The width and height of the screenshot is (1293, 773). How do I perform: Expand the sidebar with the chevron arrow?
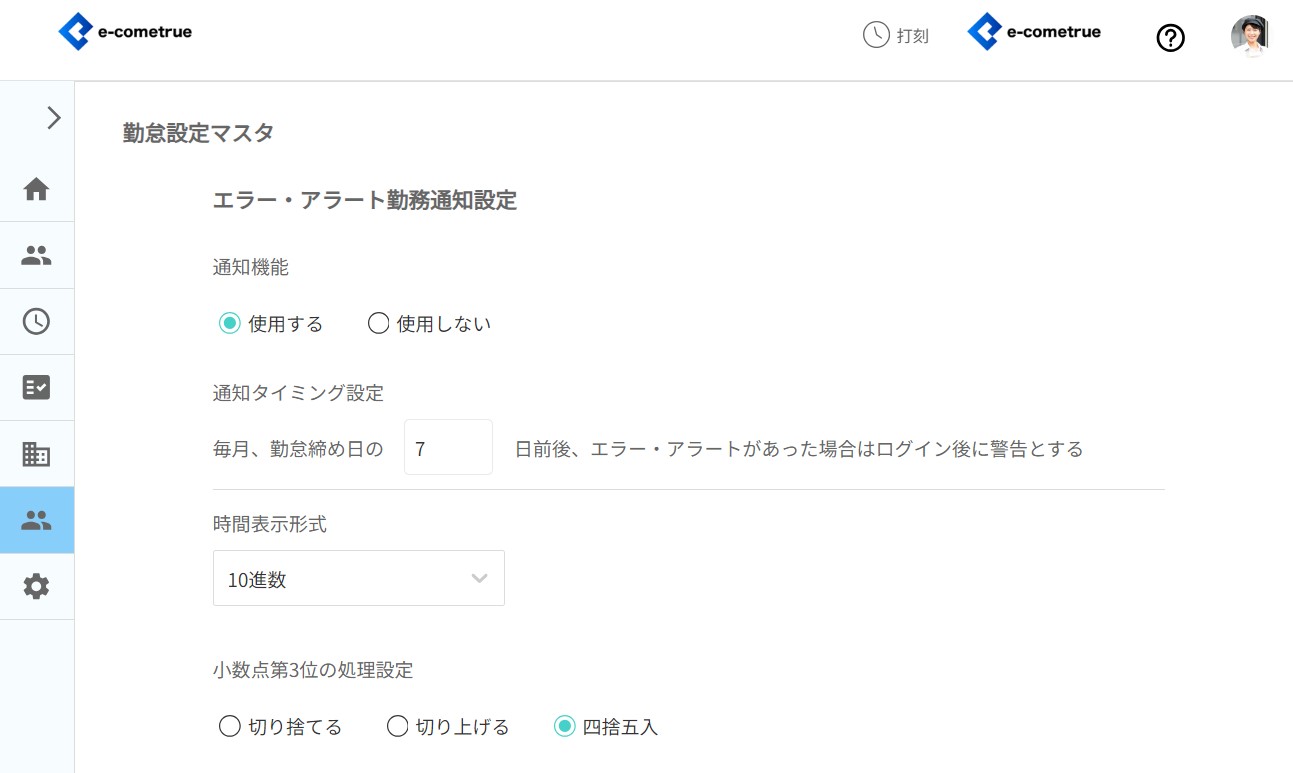tap(54, 118)
